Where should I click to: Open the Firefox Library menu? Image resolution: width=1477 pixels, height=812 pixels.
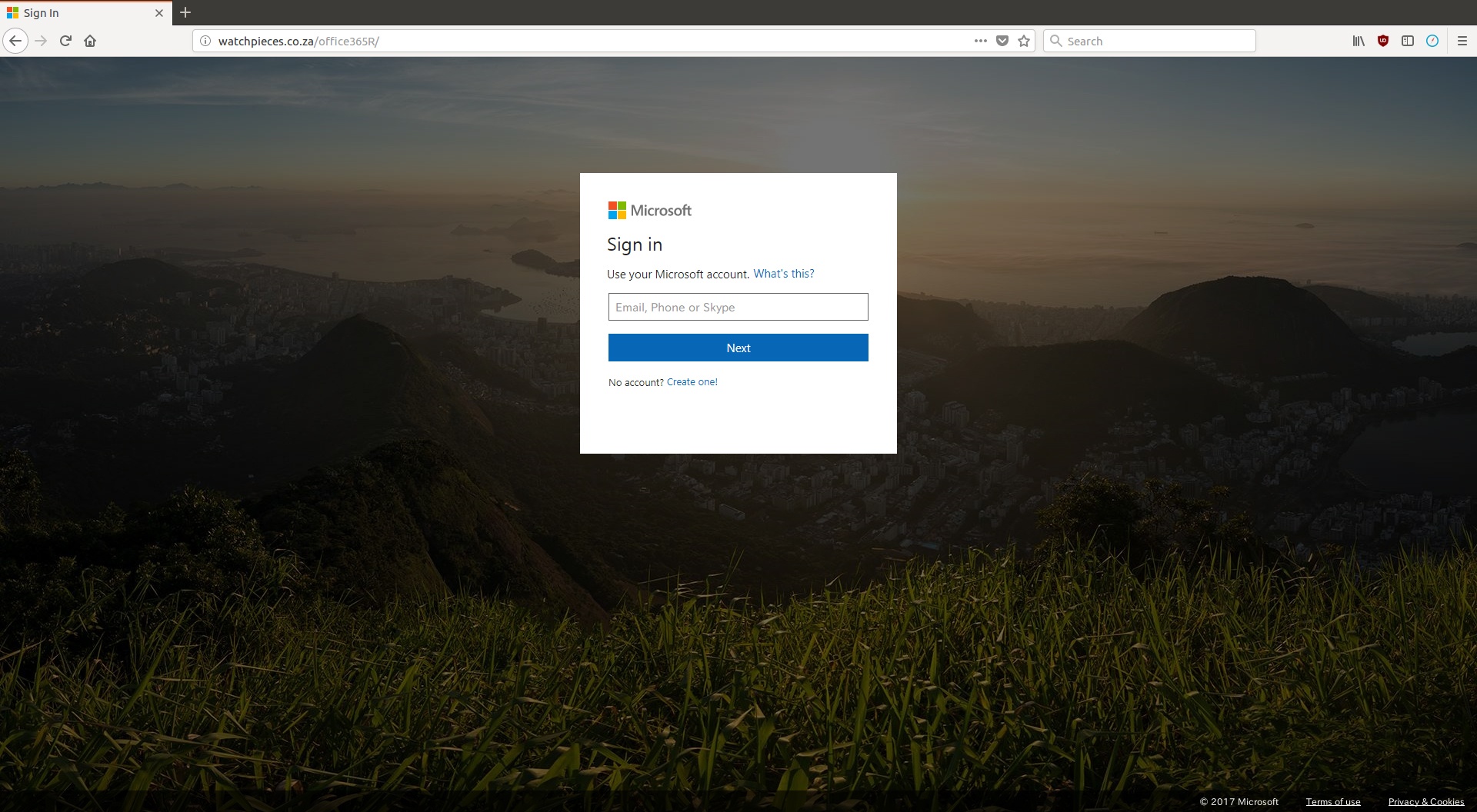pos(1357,41)
